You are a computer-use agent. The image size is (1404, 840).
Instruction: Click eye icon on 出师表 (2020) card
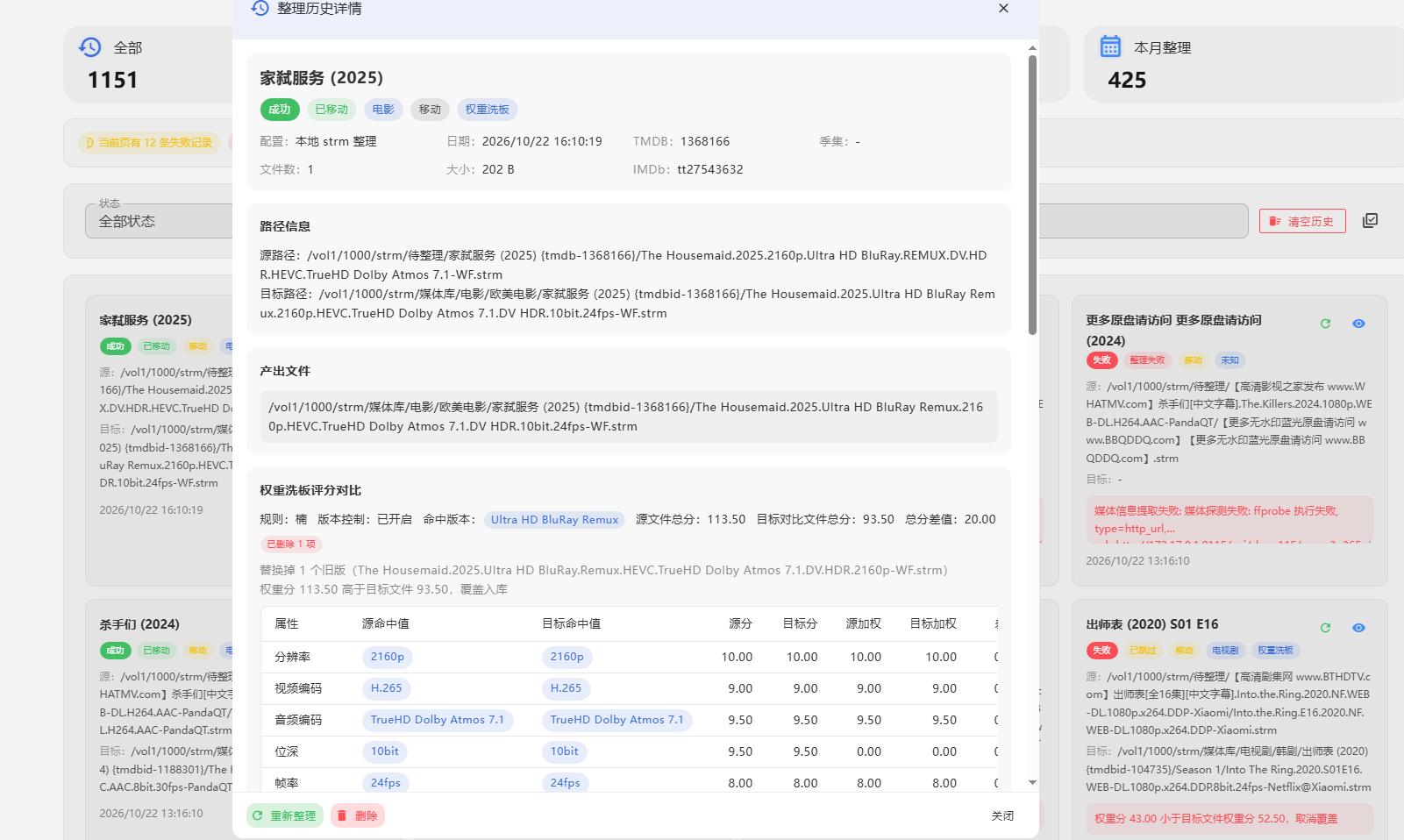point(1358,628)
